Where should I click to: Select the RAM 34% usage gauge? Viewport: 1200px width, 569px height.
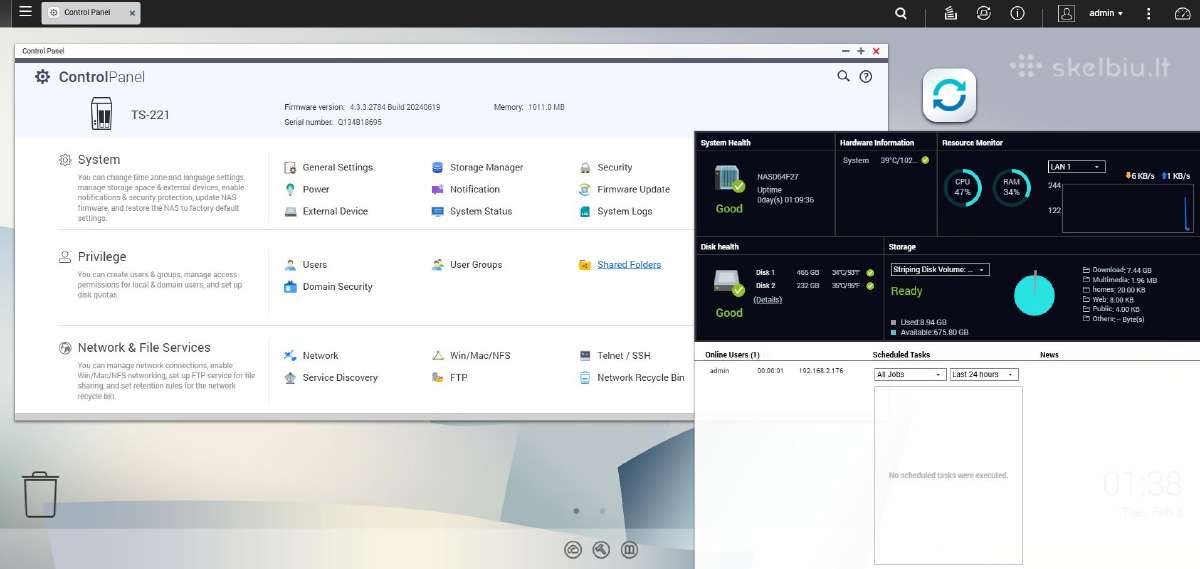coord(1011,188)
